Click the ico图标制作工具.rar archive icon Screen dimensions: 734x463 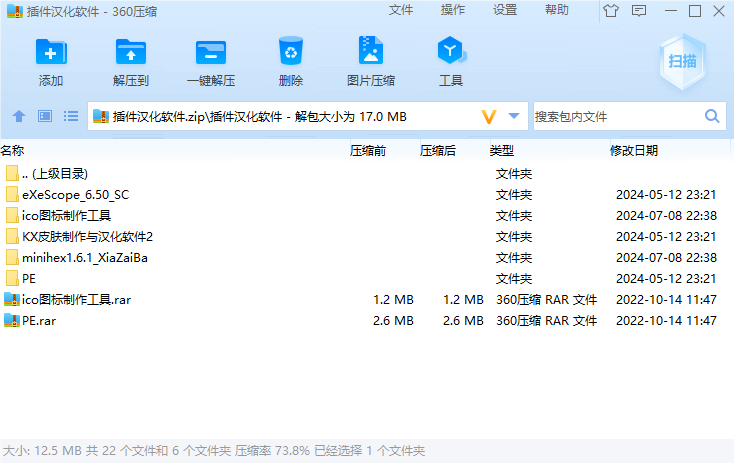click(12, 300)
